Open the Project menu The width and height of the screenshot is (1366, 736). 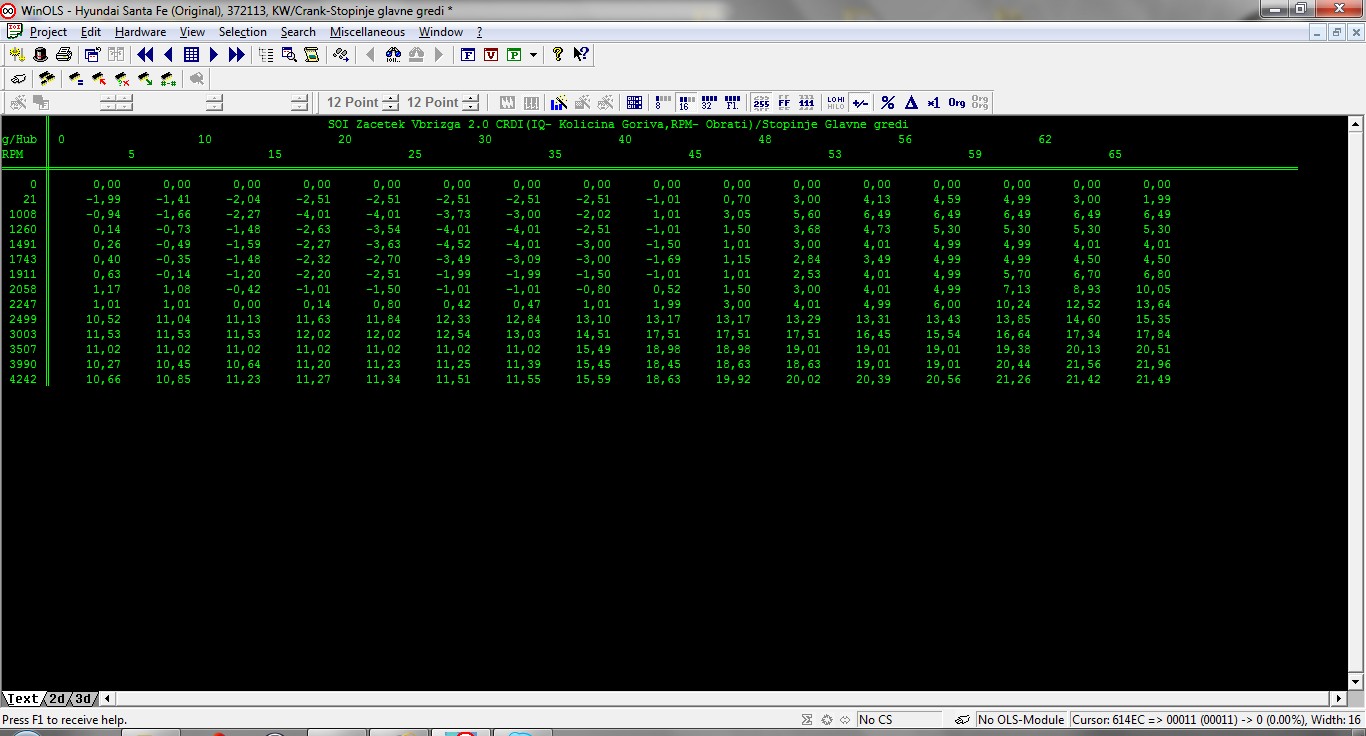(x=48, y=32)
